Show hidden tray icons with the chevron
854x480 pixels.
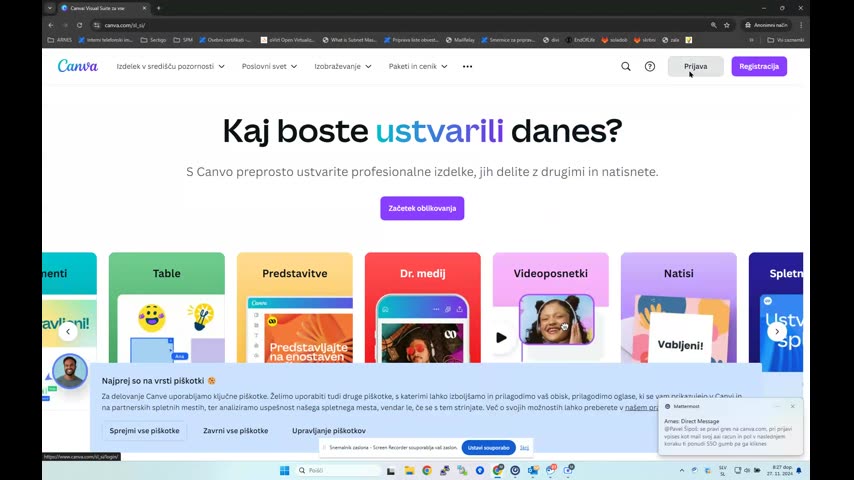[x=682, y=470]
